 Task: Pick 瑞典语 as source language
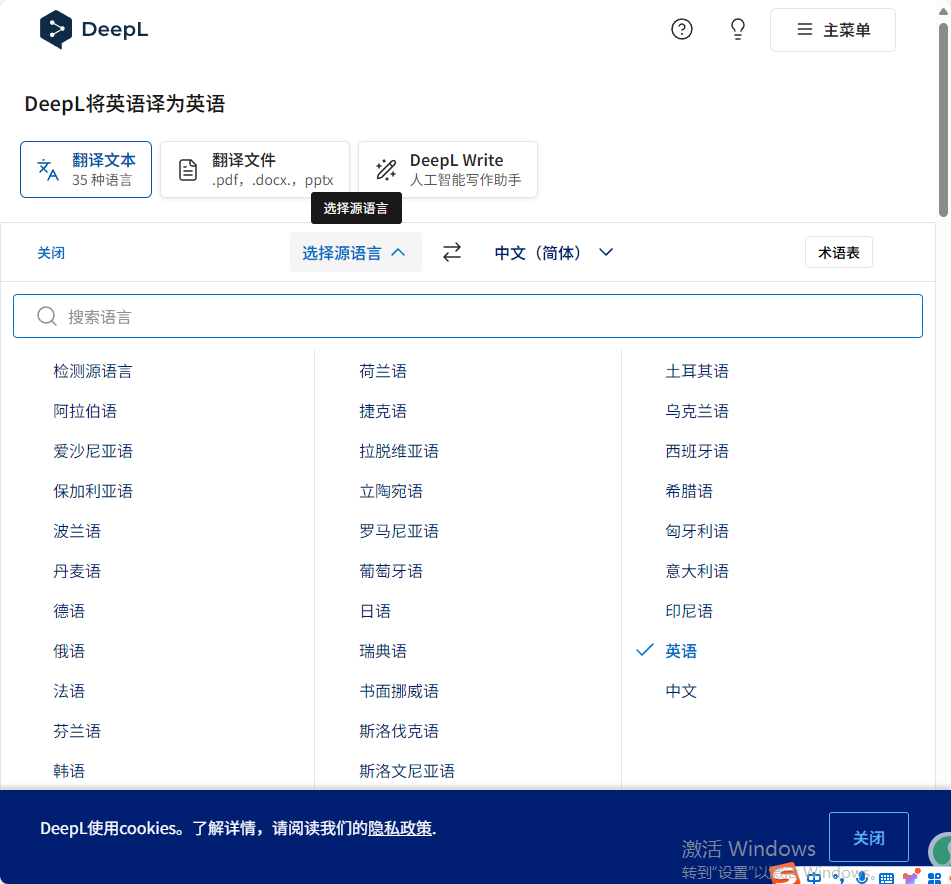click(383, 651)
